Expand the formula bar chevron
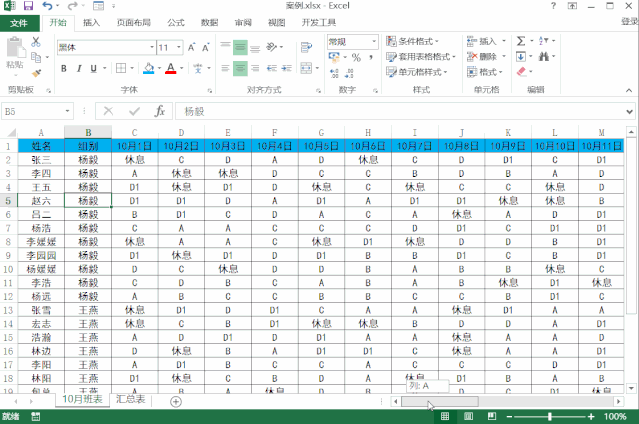639x424 pixels. coord(629,111)
